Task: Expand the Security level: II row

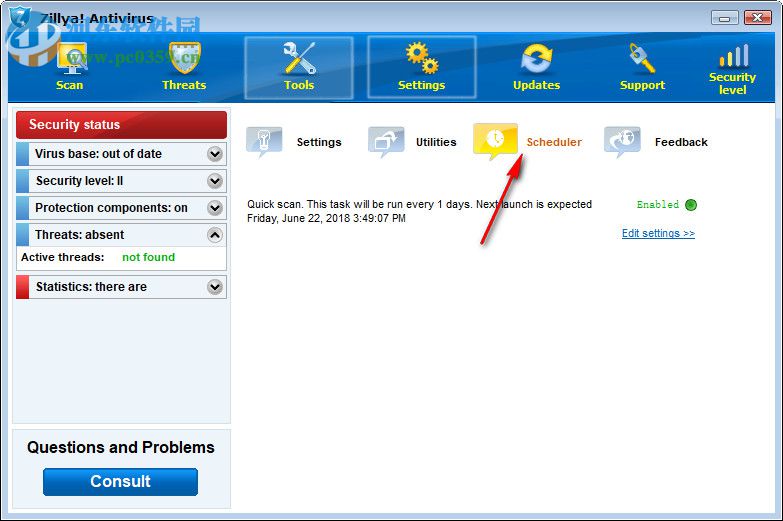Action: [121, 181]
